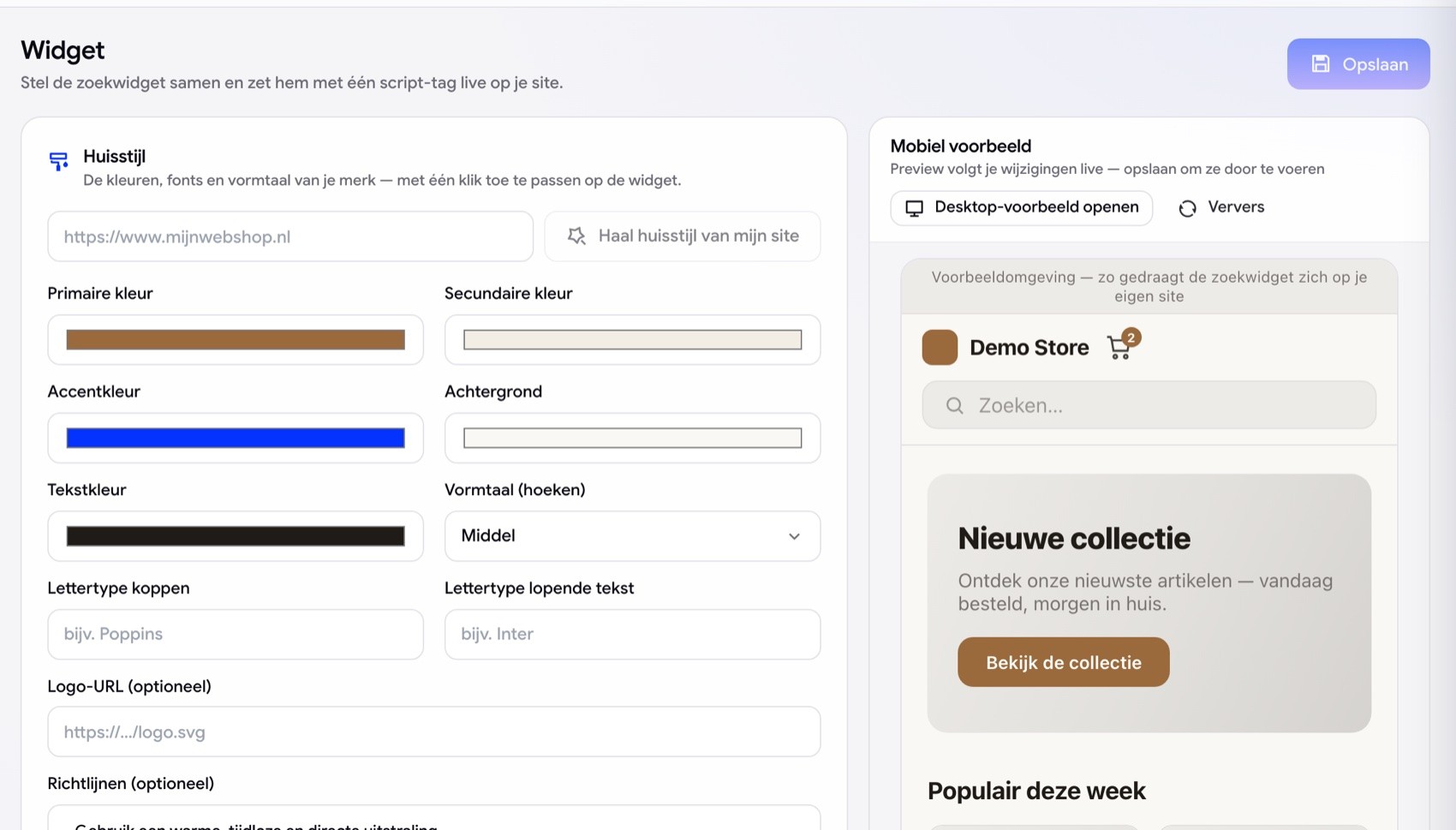Click the magnifier icon in Zoeken field
Viewport: 1456px width, 830px height.
pyautogui.click(x=954, y=405)
